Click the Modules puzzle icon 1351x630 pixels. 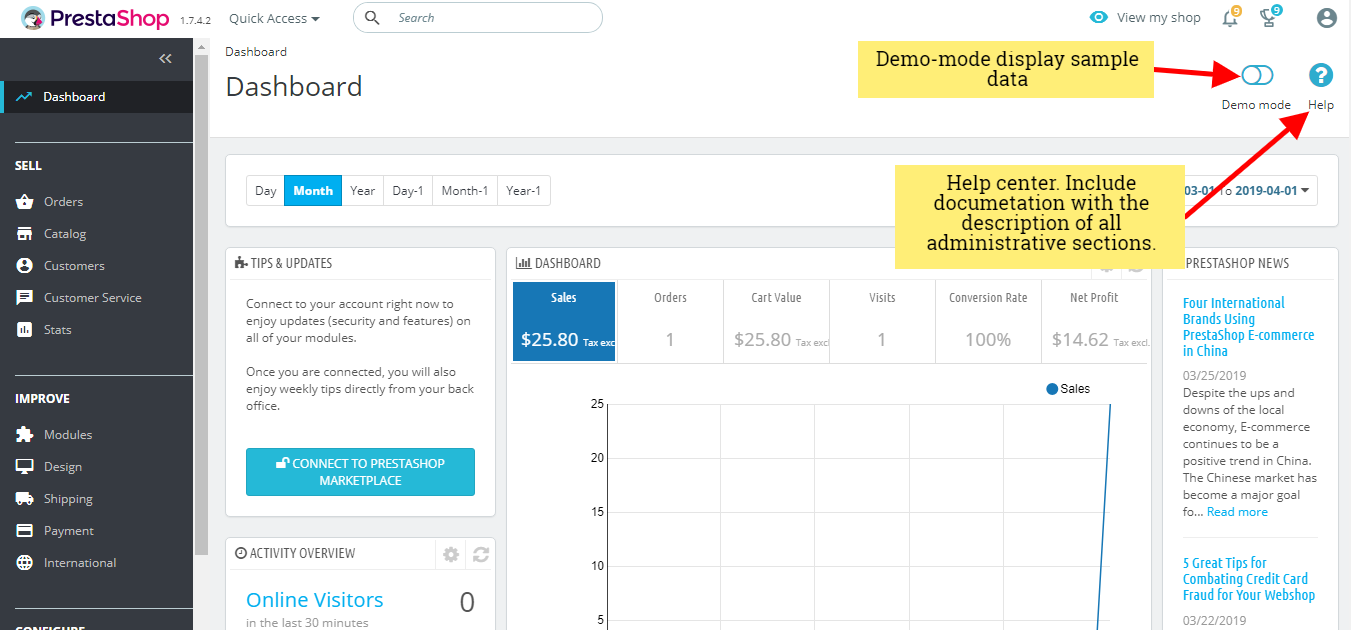(25, 435)
